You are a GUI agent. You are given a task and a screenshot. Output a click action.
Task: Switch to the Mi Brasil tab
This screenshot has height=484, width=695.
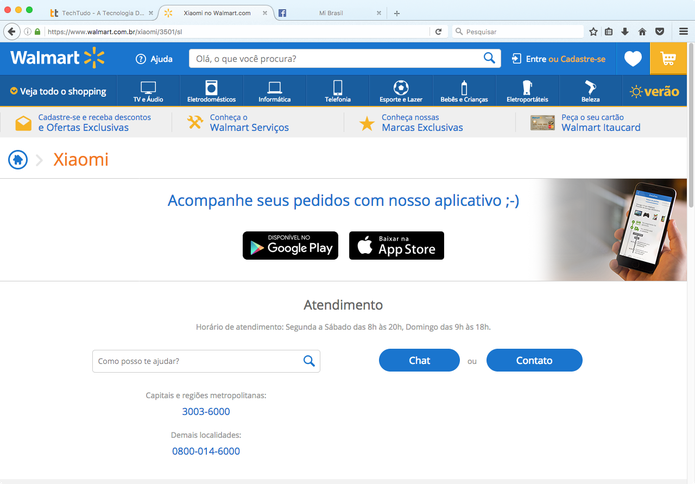[331, 13]
